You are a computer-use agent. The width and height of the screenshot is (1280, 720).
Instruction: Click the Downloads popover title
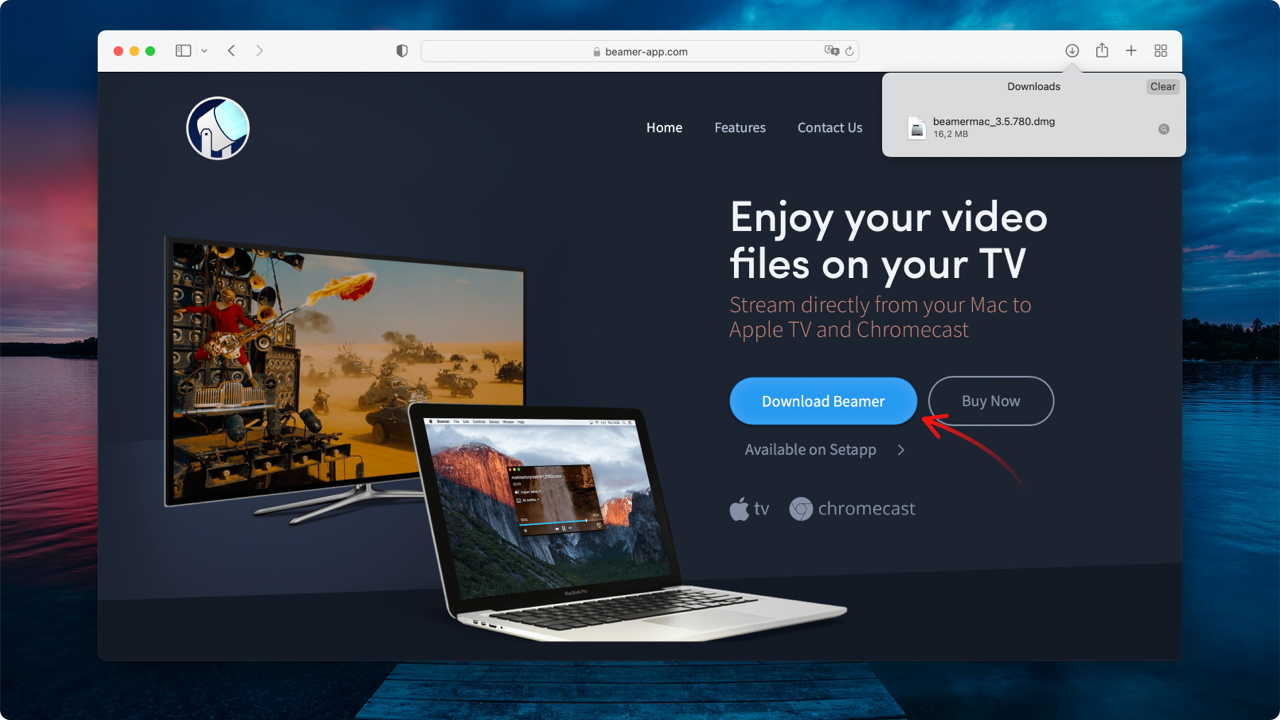[x=1034, y=87]
